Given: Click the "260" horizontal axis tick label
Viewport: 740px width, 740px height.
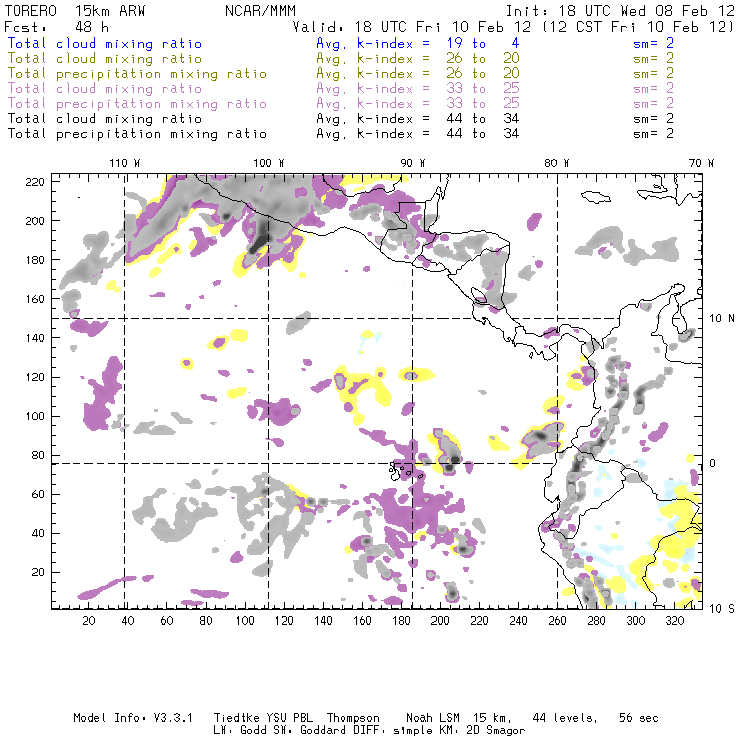Looking at the screenshot, I should [x=557, y=621].
